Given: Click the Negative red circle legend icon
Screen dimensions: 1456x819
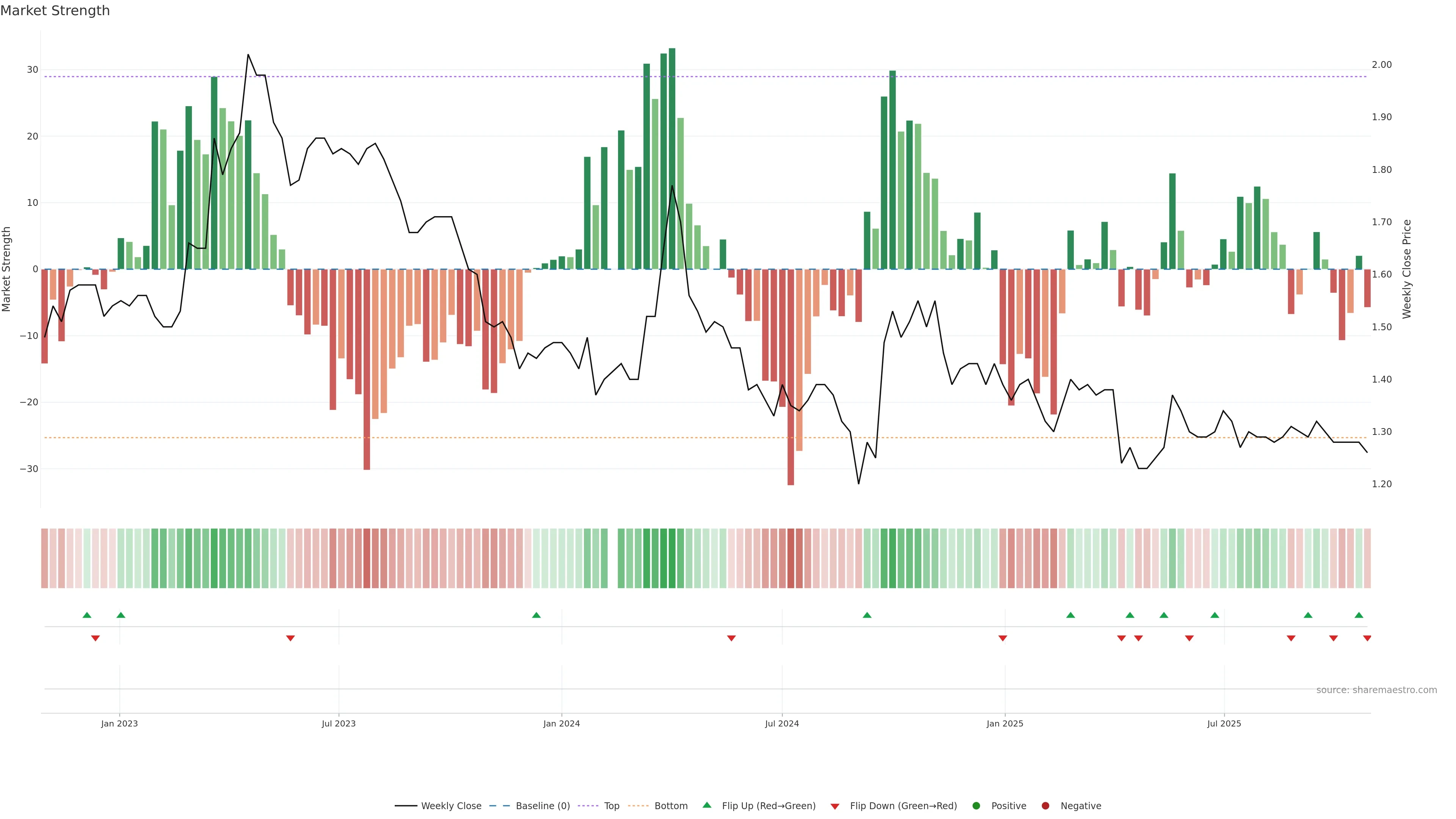Looking at the screenshot, I should 1045,806.
